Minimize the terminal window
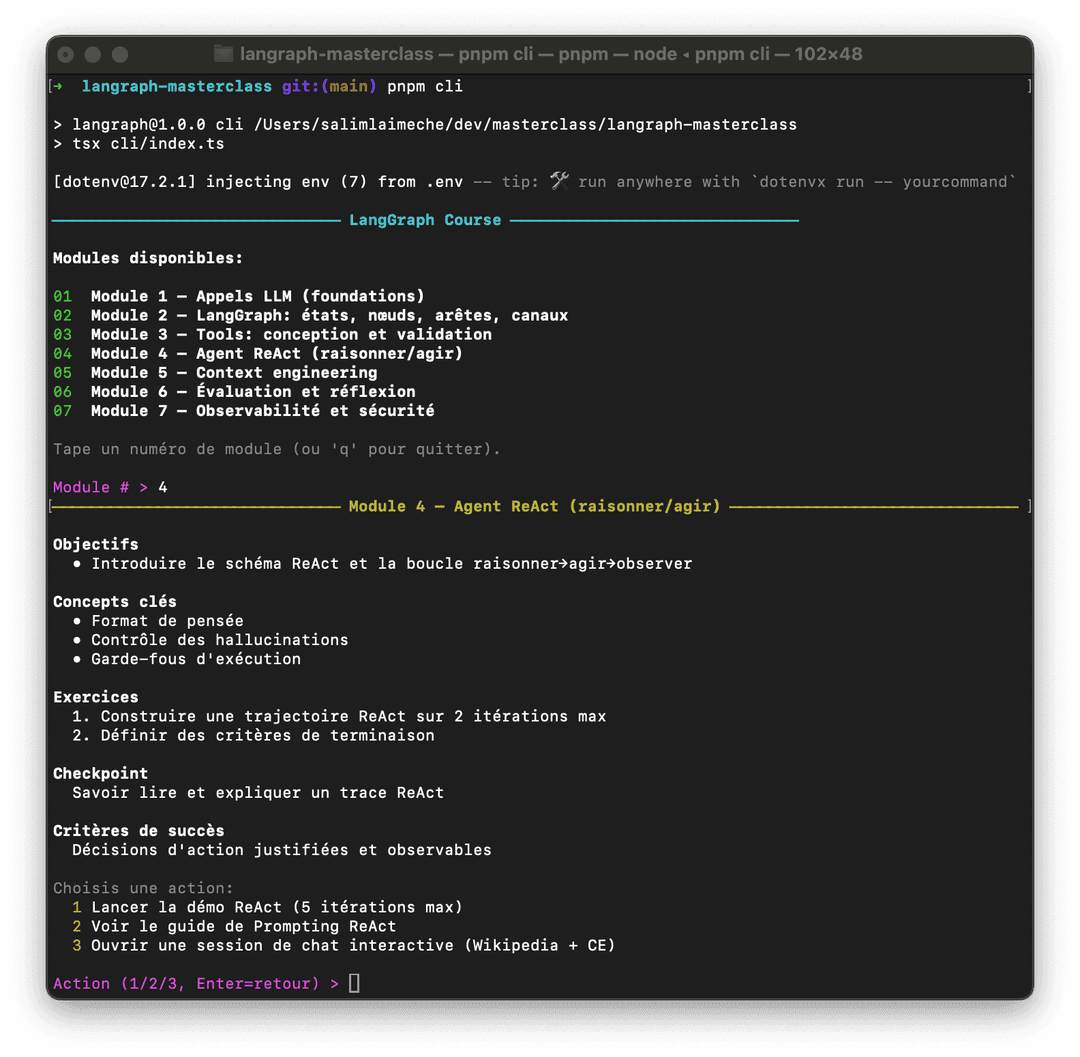 [93, 54]
